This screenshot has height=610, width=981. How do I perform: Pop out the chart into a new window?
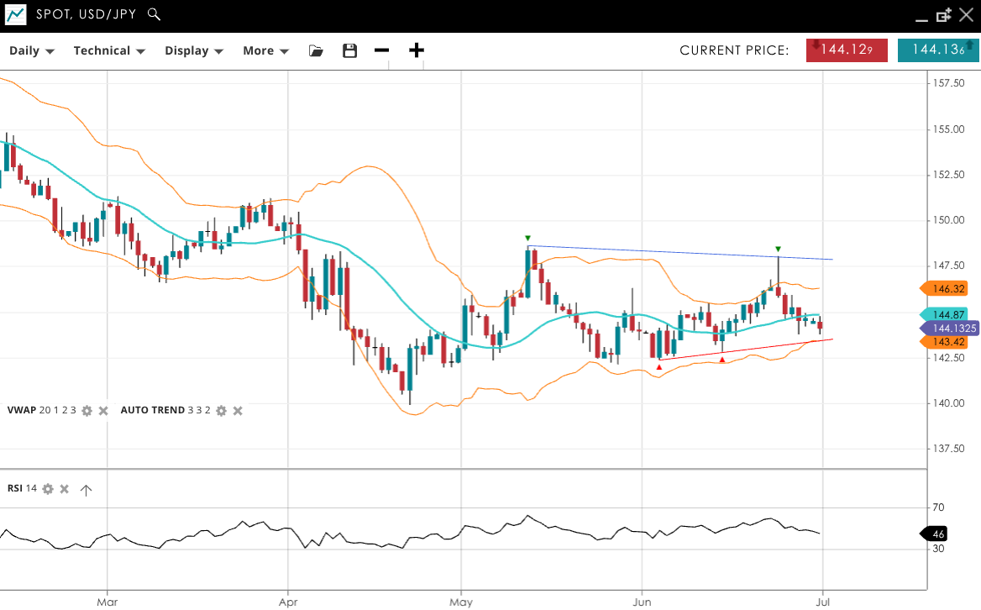coord(943,15)
